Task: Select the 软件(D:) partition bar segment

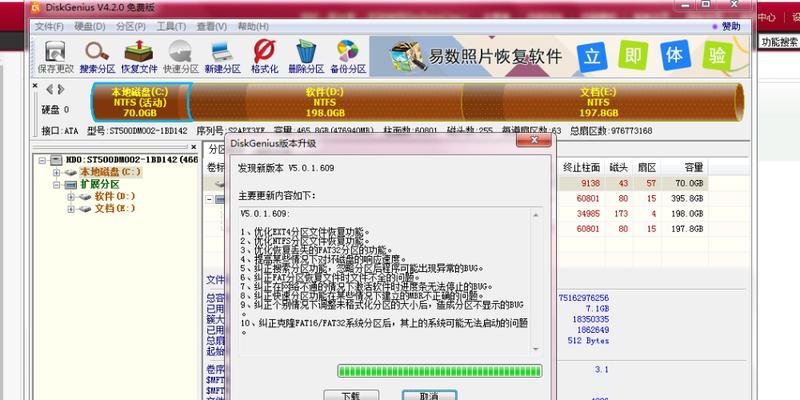Action: 325,102
